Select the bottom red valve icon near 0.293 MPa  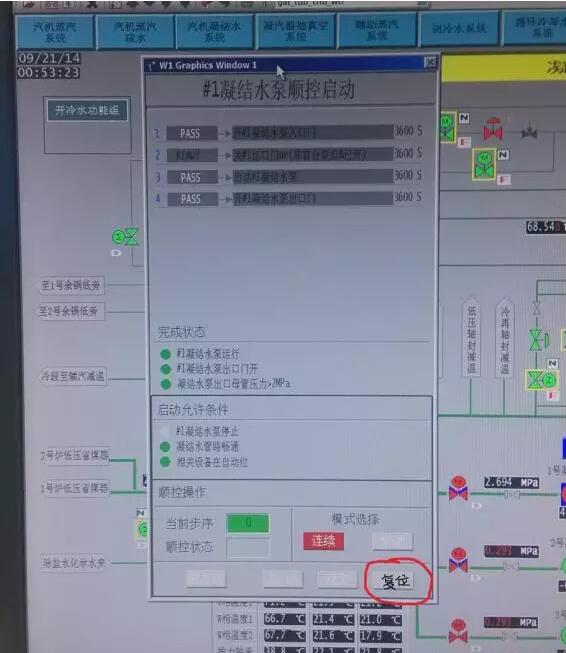tap(458, 631)
